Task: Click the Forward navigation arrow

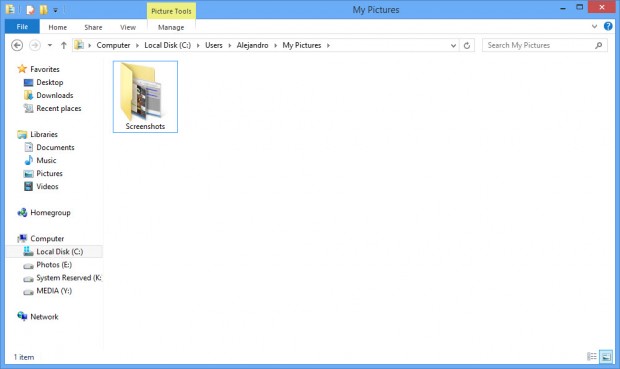Action: 35,45
